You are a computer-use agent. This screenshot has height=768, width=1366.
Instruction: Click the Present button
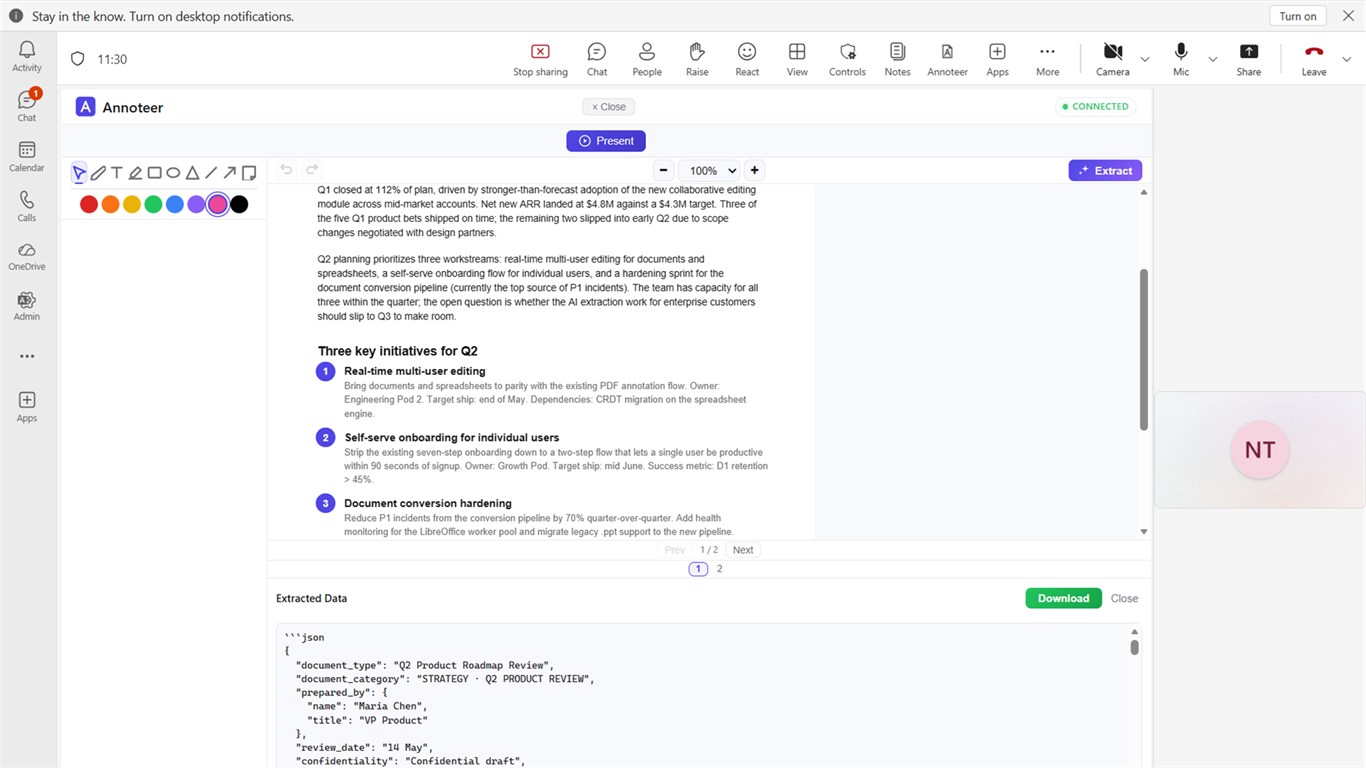(606, 141)
